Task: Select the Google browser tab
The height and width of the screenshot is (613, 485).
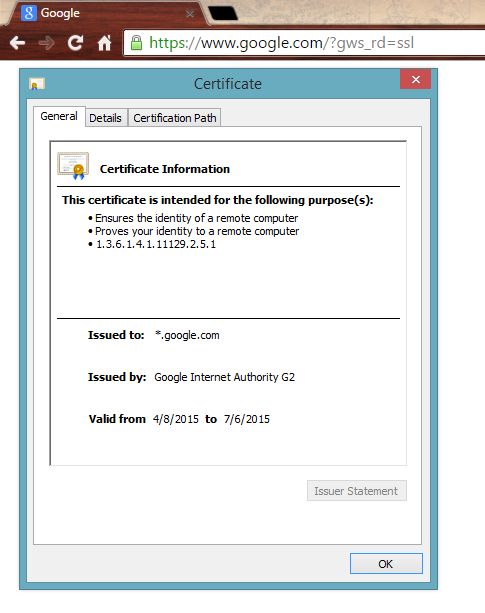Action: click(x=109, y=13)
